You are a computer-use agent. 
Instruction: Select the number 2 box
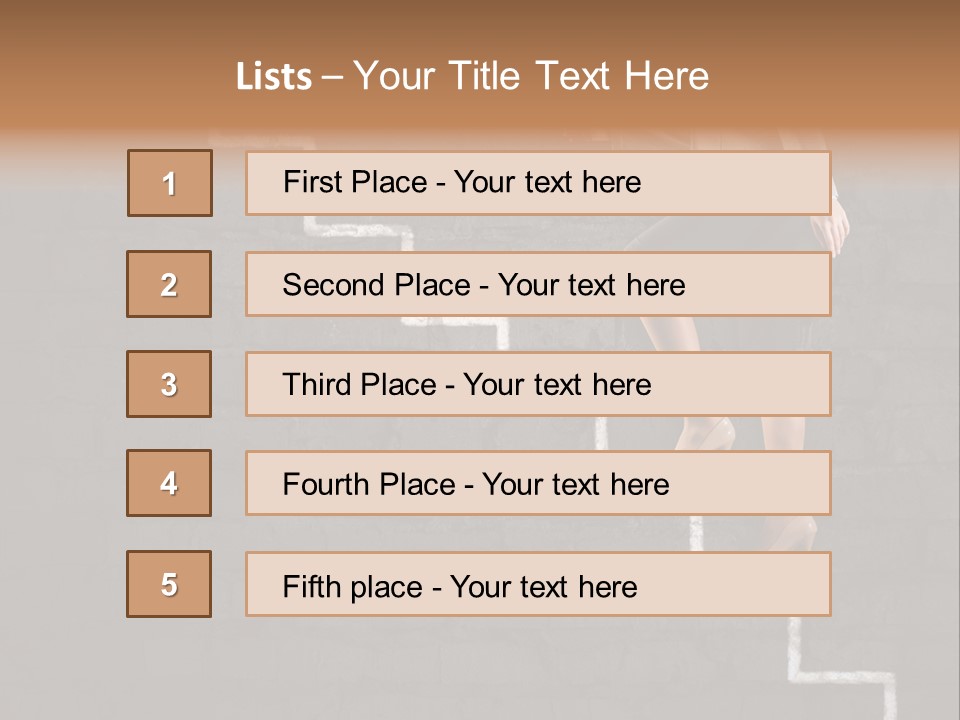click(x=169, y=284)
